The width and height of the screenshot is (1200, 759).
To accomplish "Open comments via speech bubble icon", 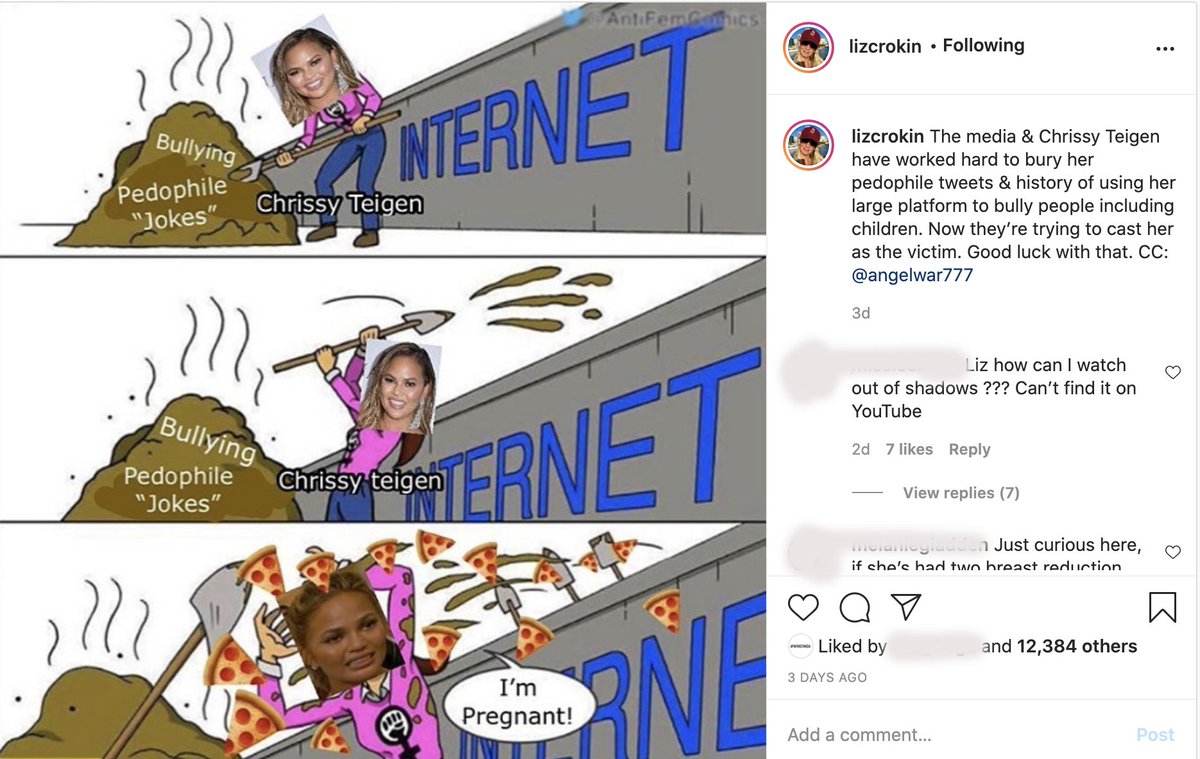I will 854,607.
